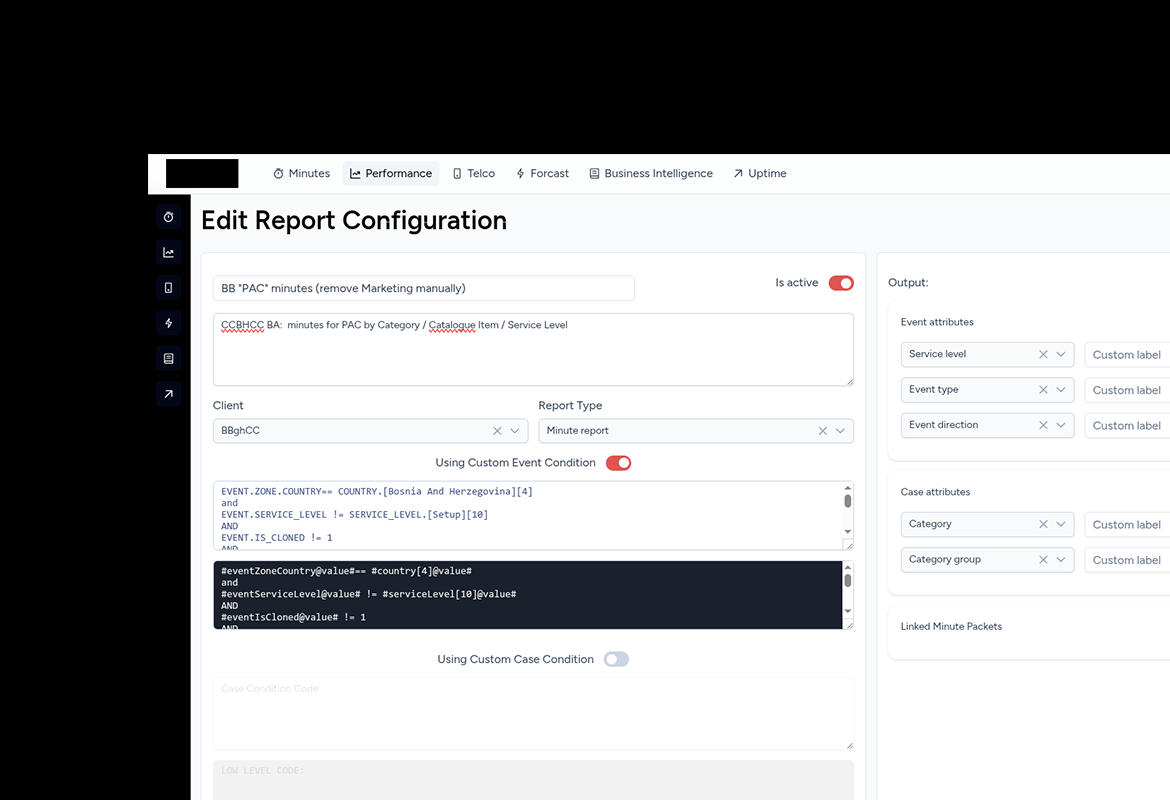Click the lightning icon beside Forcast nav label
Screen dimensions: 1170x800
click(521, 173)
